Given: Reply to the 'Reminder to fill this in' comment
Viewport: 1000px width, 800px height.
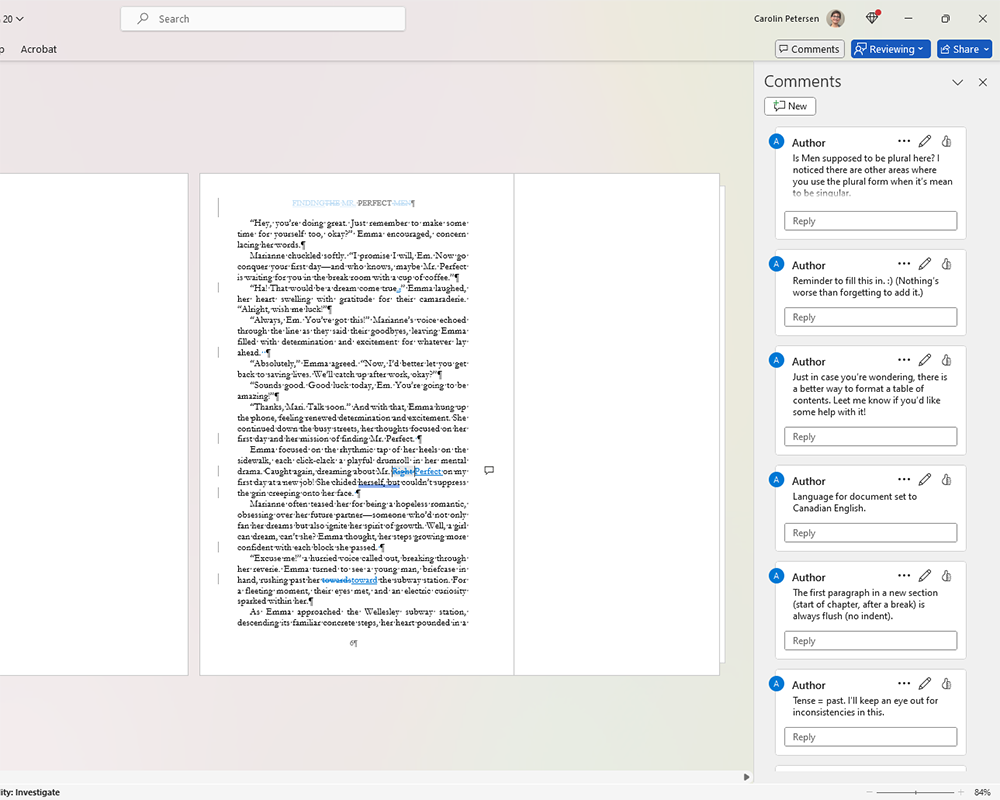Looking at the screenshot, I should (871, 317).
